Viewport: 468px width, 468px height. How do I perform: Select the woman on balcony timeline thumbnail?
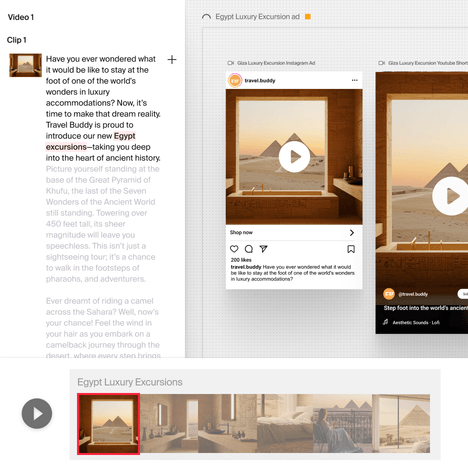point(343,424)
